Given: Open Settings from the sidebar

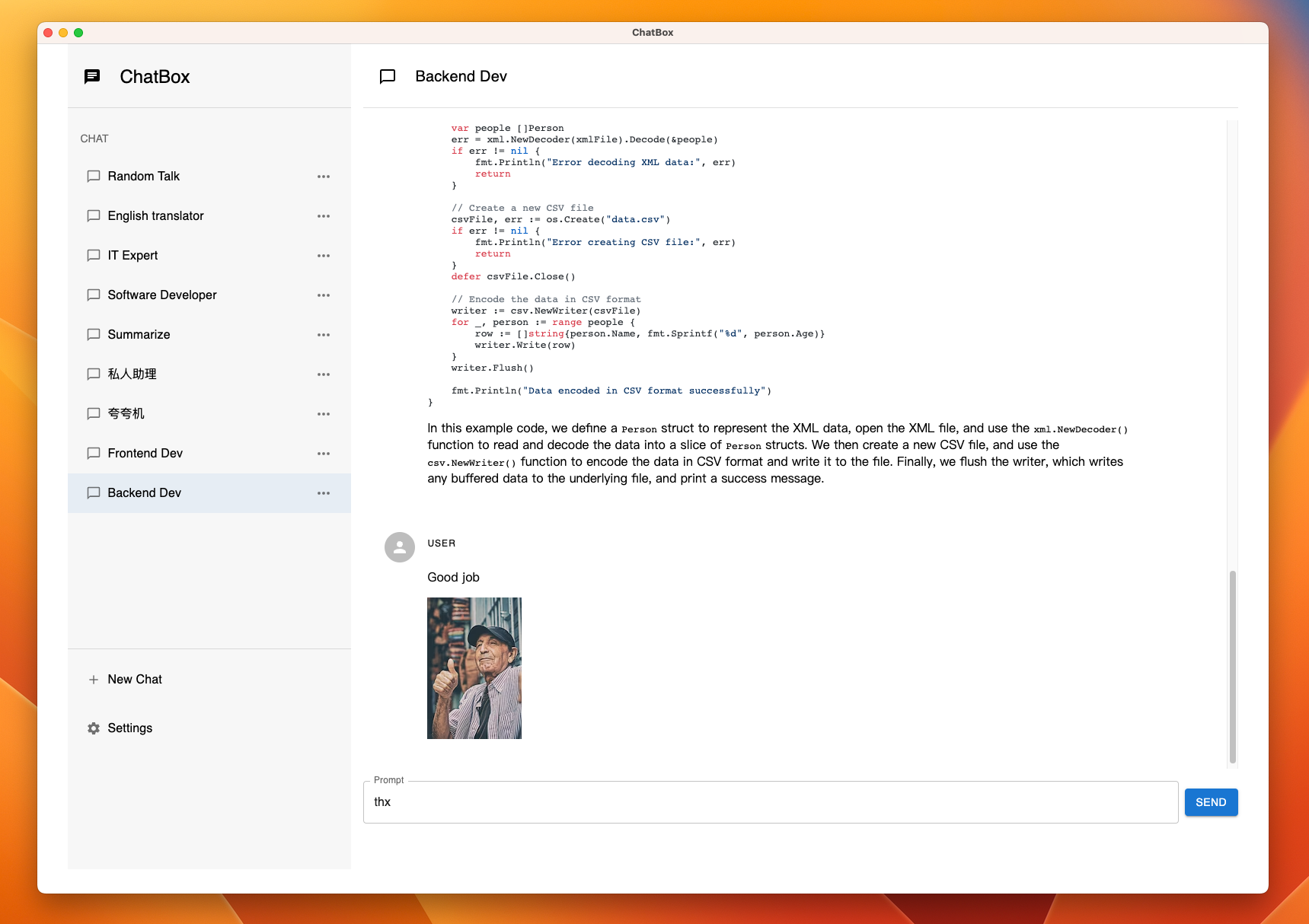Looking at the screenshot, I should click(x=129, y=728).
